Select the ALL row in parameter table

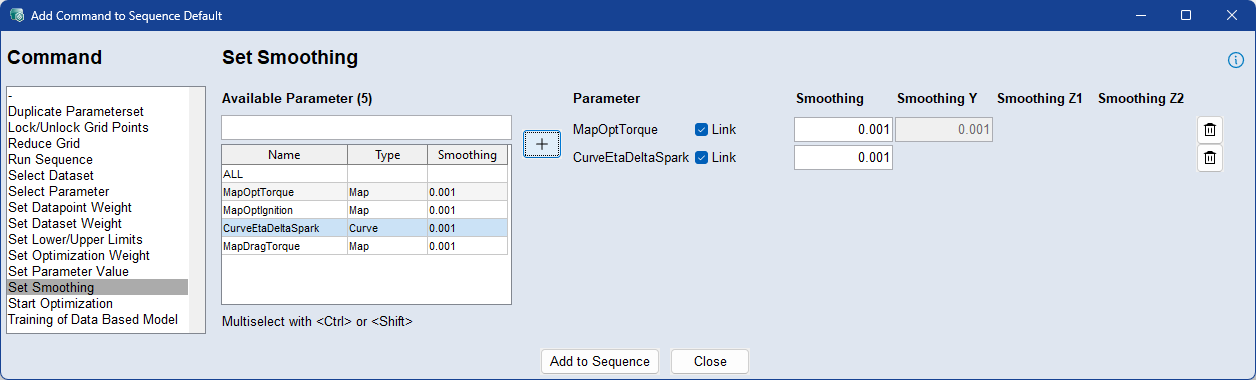click(365, 174)
